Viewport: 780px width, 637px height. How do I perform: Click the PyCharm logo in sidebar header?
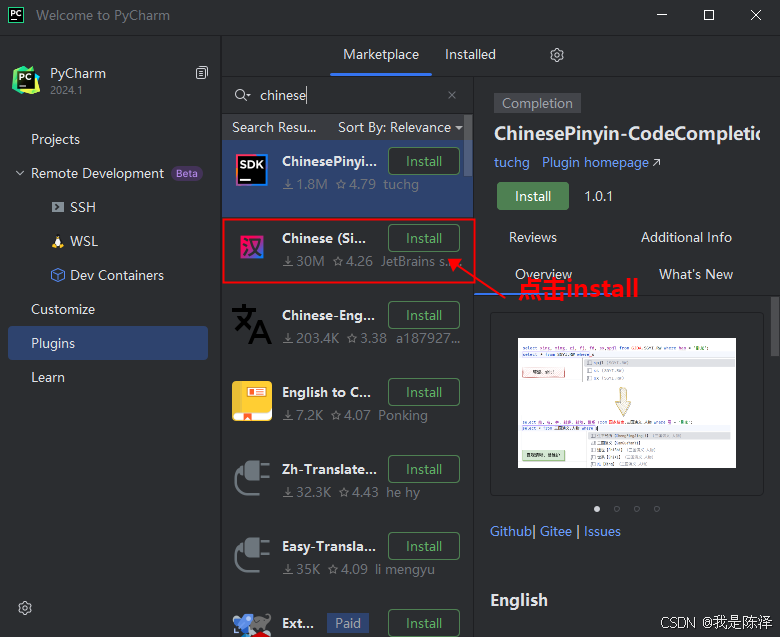tap(26, 80)
